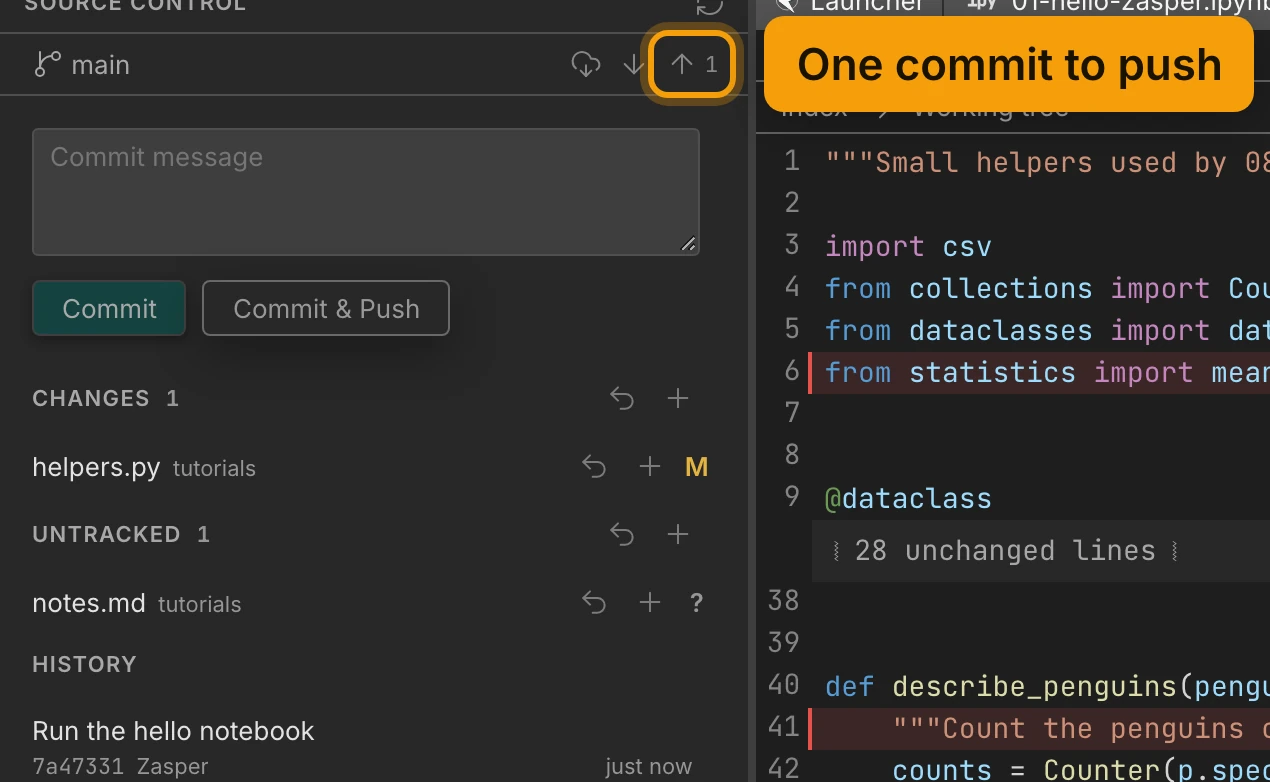Click the 'from dataclasses import' line
Screen dimensions: 1270x782
click(1047, 330)
